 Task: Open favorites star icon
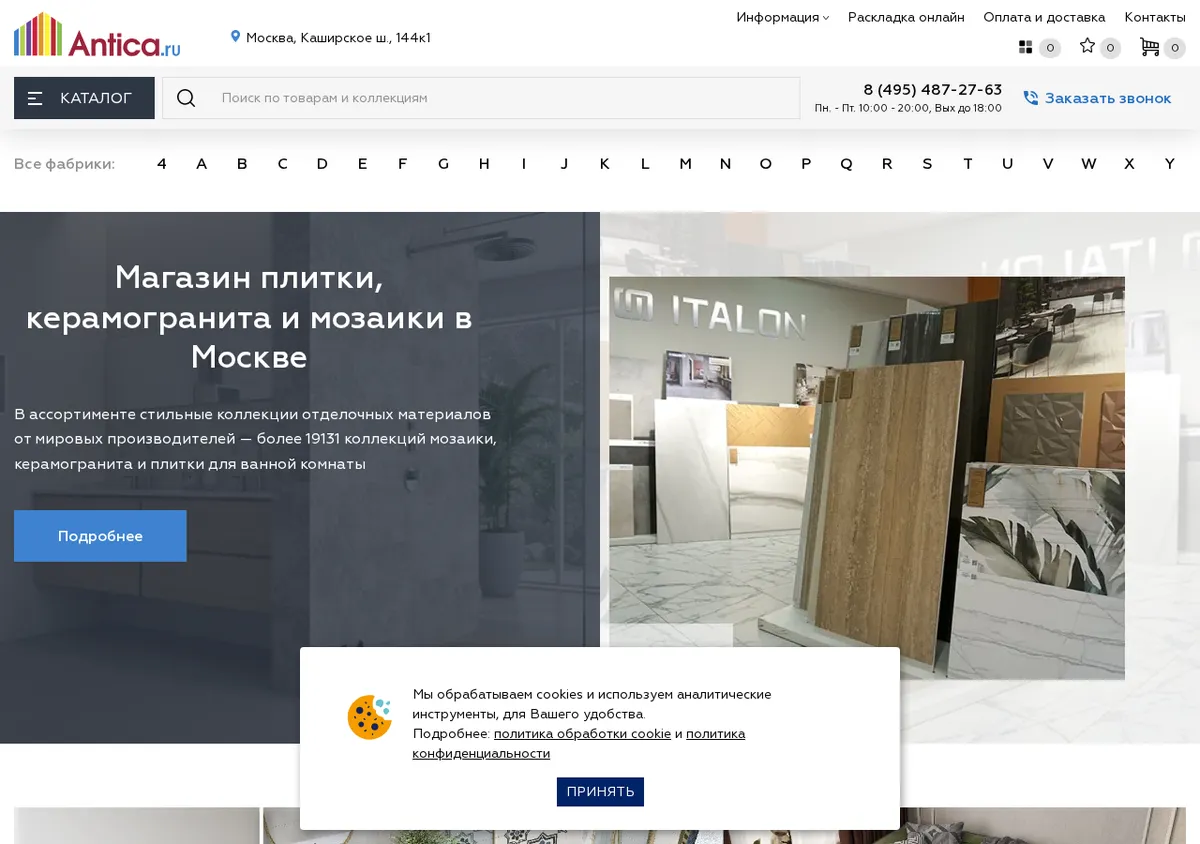point(1087,46)
